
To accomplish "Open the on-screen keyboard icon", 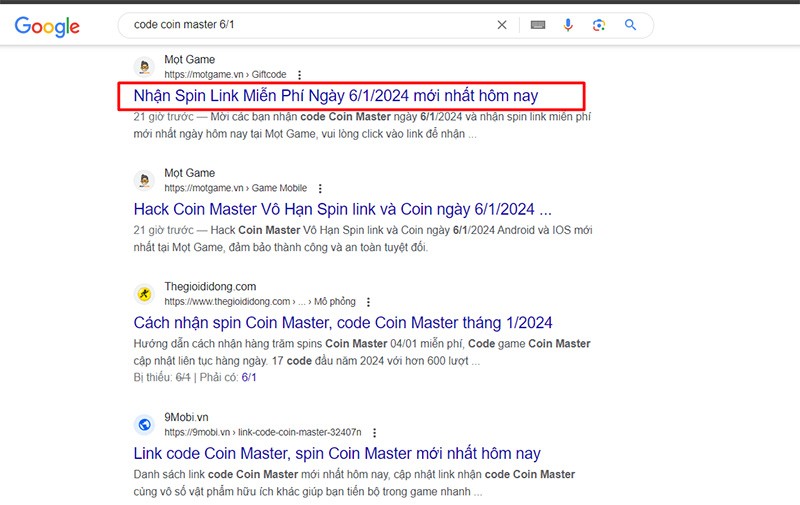I will click(x=538, y=24).
